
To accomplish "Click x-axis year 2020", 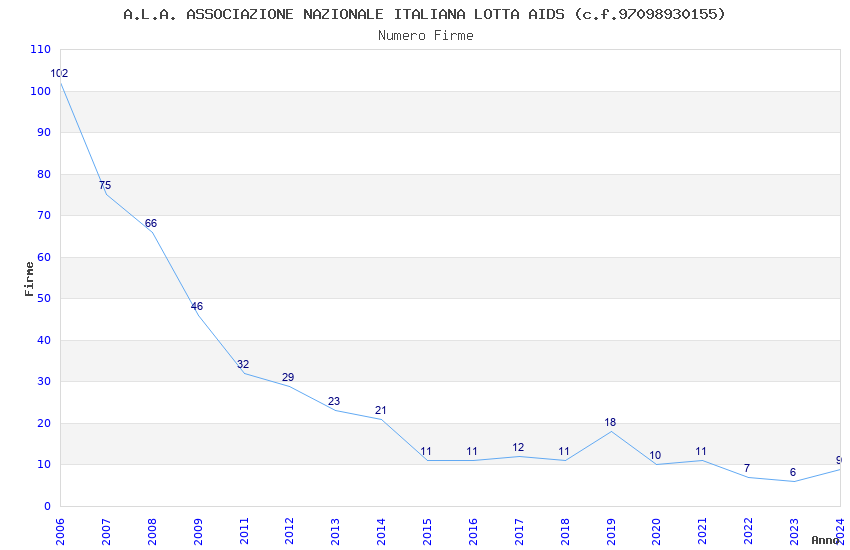I will [656, 532].
